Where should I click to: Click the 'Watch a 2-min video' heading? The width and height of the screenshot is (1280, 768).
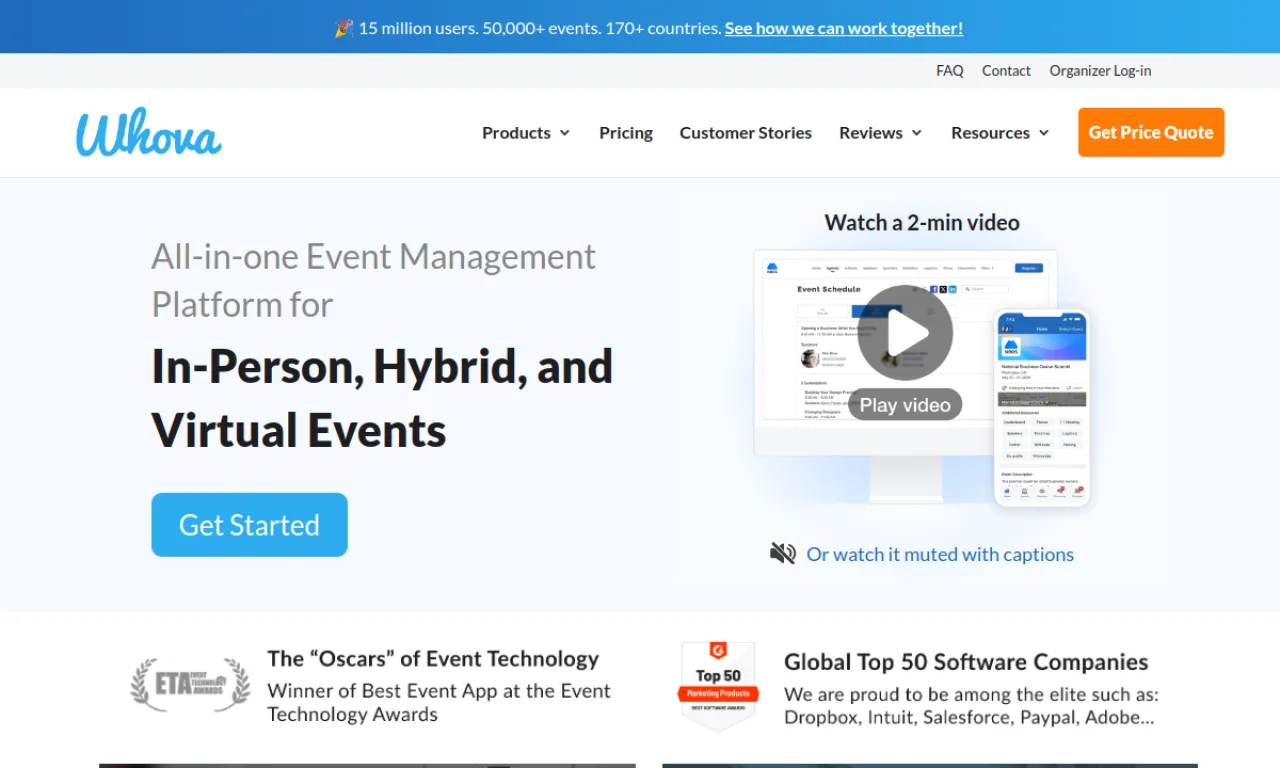coord(922,223)
